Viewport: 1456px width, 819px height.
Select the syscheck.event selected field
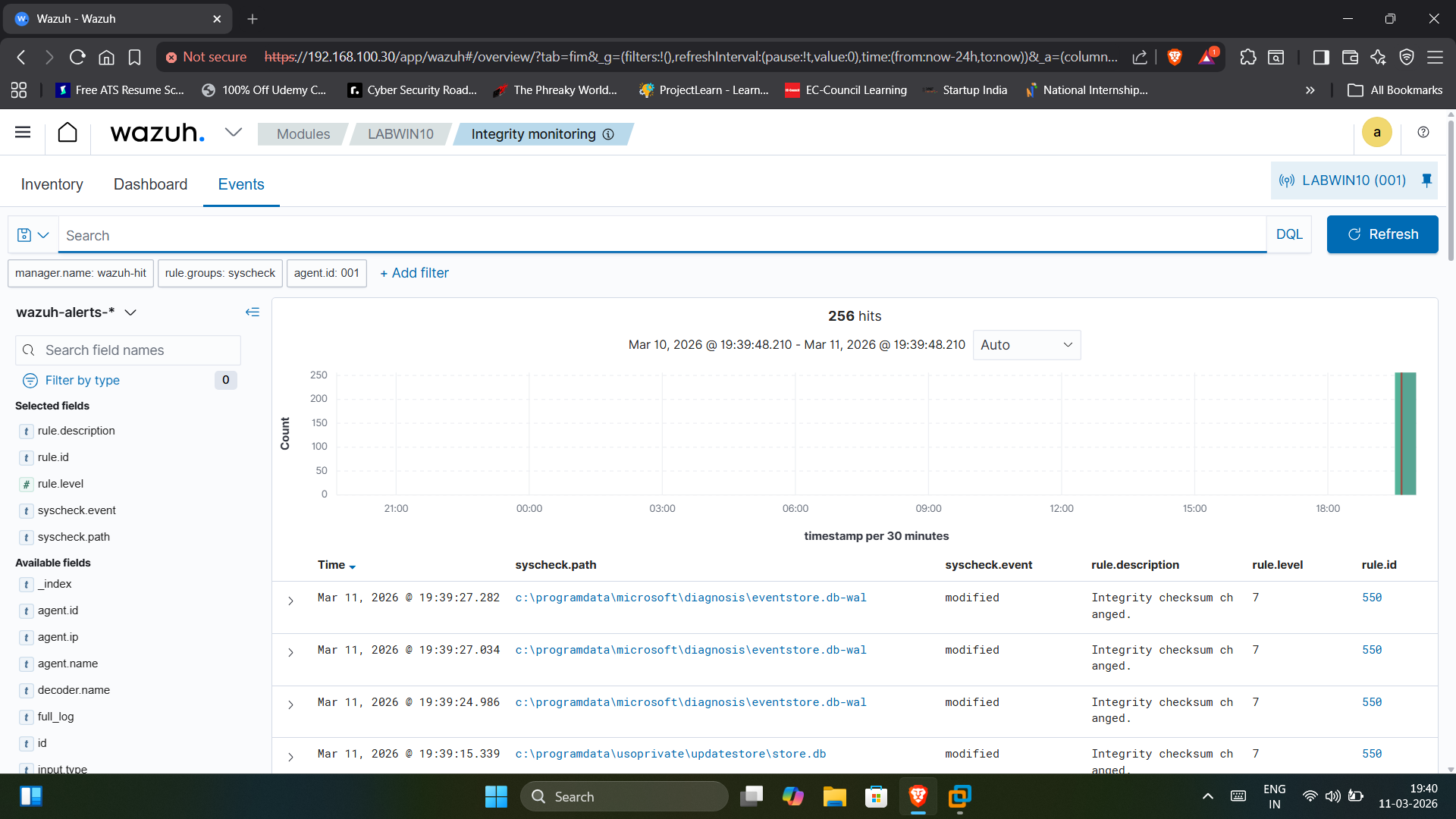(77, 510)
